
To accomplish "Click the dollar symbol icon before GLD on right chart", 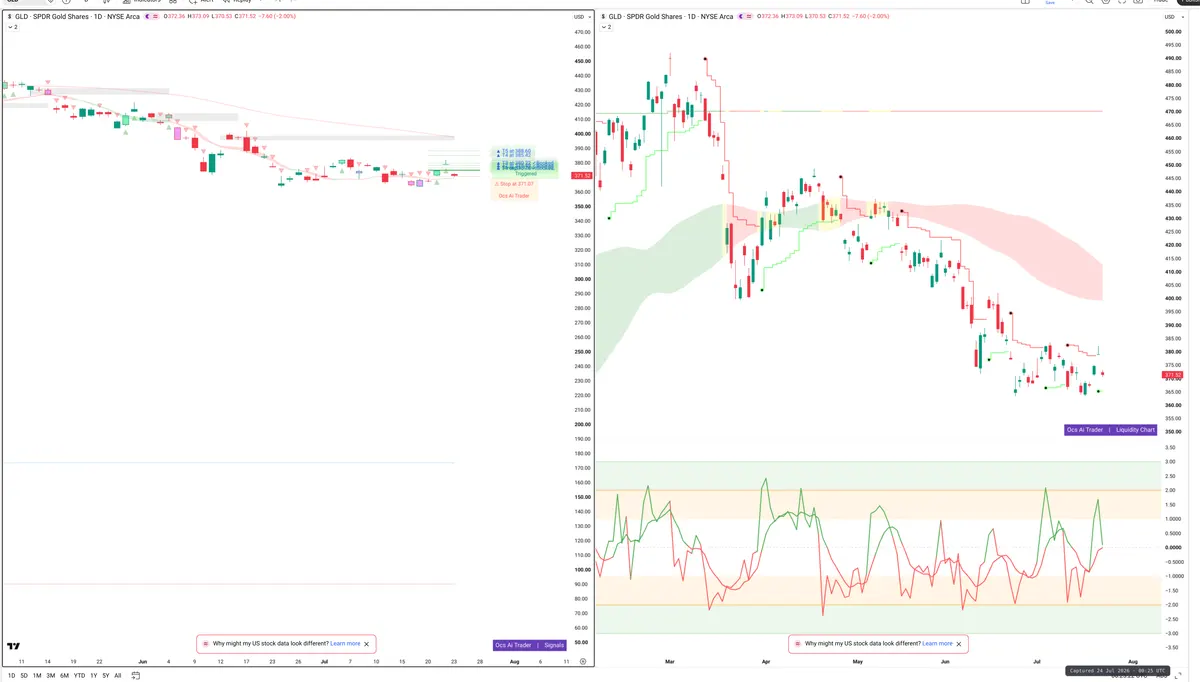I will click(x=603, y=17).
